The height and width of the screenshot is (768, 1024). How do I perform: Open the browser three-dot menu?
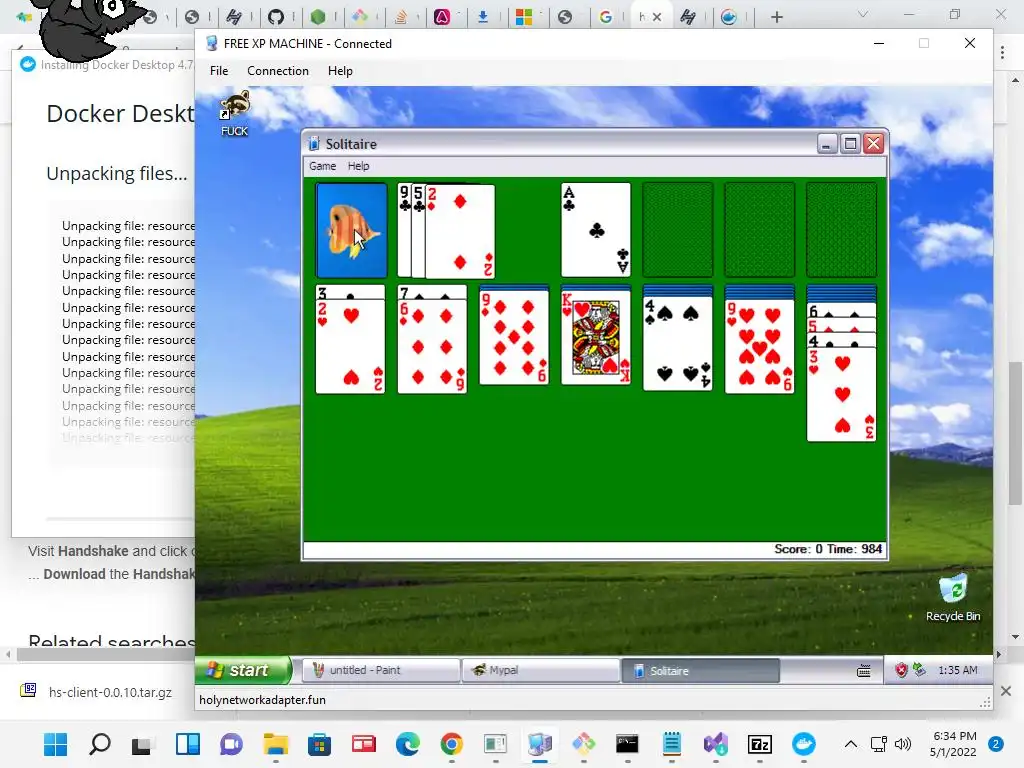tap(1002, 52)
